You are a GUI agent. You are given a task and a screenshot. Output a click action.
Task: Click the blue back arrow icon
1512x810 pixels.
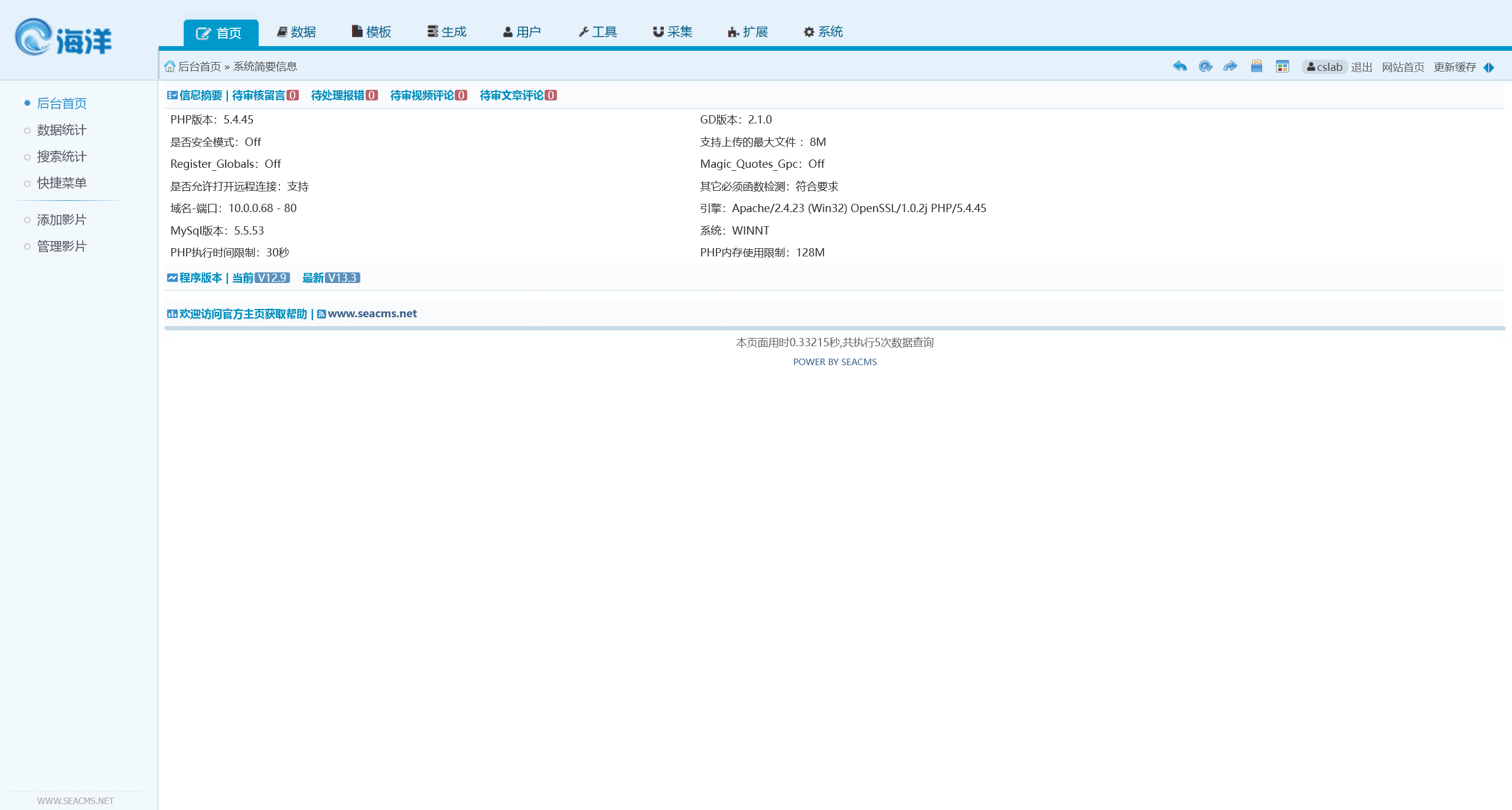pos(1179,66)
